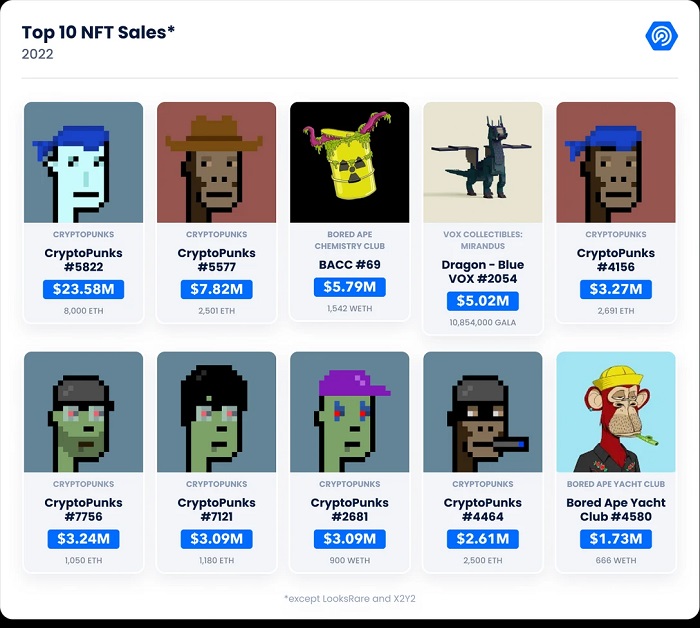
Task: Click the $2.61M price badge
Action: (x=483, y=539)
